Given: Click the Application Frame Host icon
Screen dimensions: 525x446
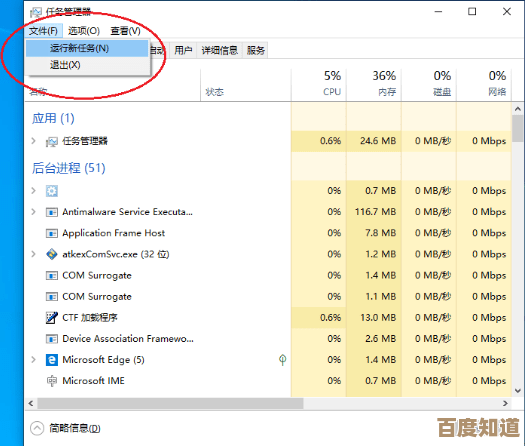Looking at the screenshot, I should coord(52,233).
